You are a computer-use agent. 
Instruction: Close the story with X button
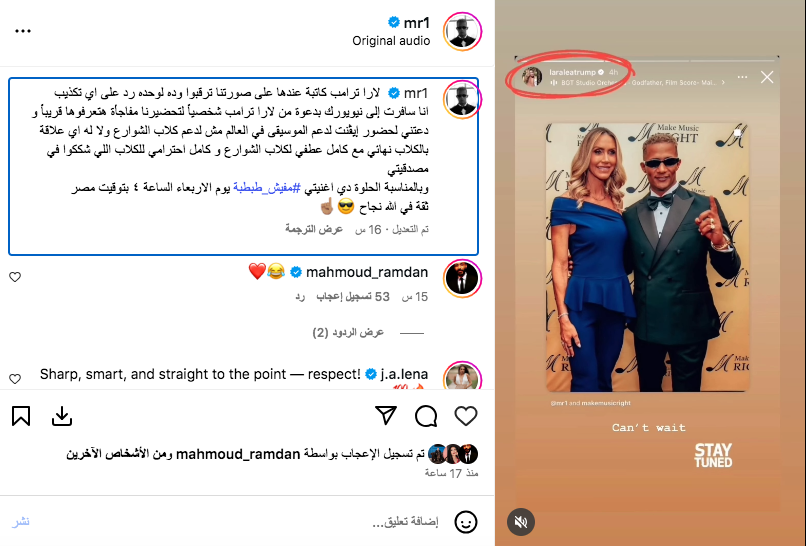coord(767,77)
